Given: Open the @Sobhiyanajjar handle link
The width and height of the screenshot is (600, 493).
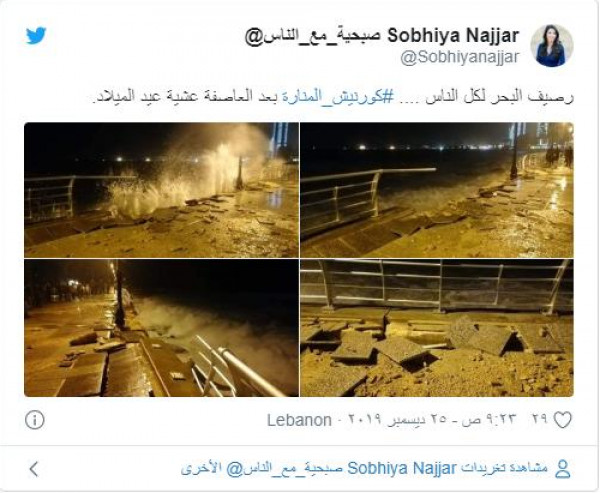Looking at the screenshot, I should pos(460,57).
